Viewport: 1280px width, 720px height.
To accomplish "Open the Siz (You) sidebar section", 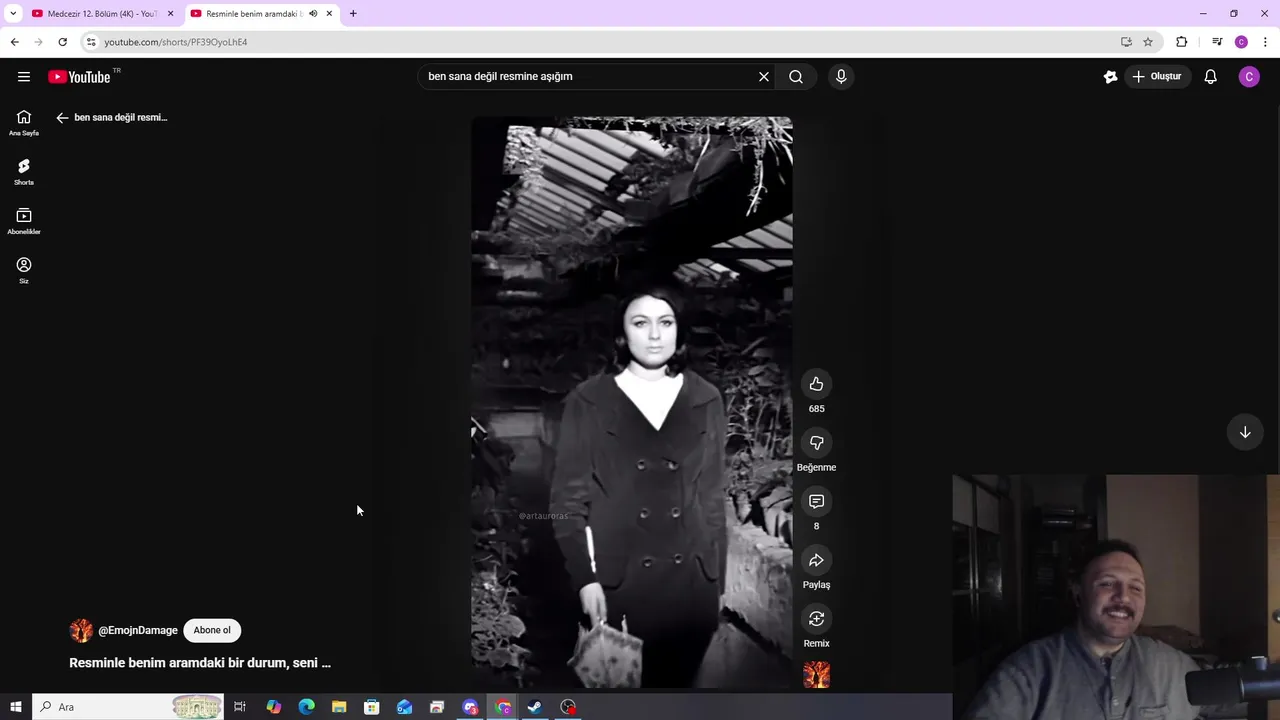I will pyautogui.click(x=24, y=270).
